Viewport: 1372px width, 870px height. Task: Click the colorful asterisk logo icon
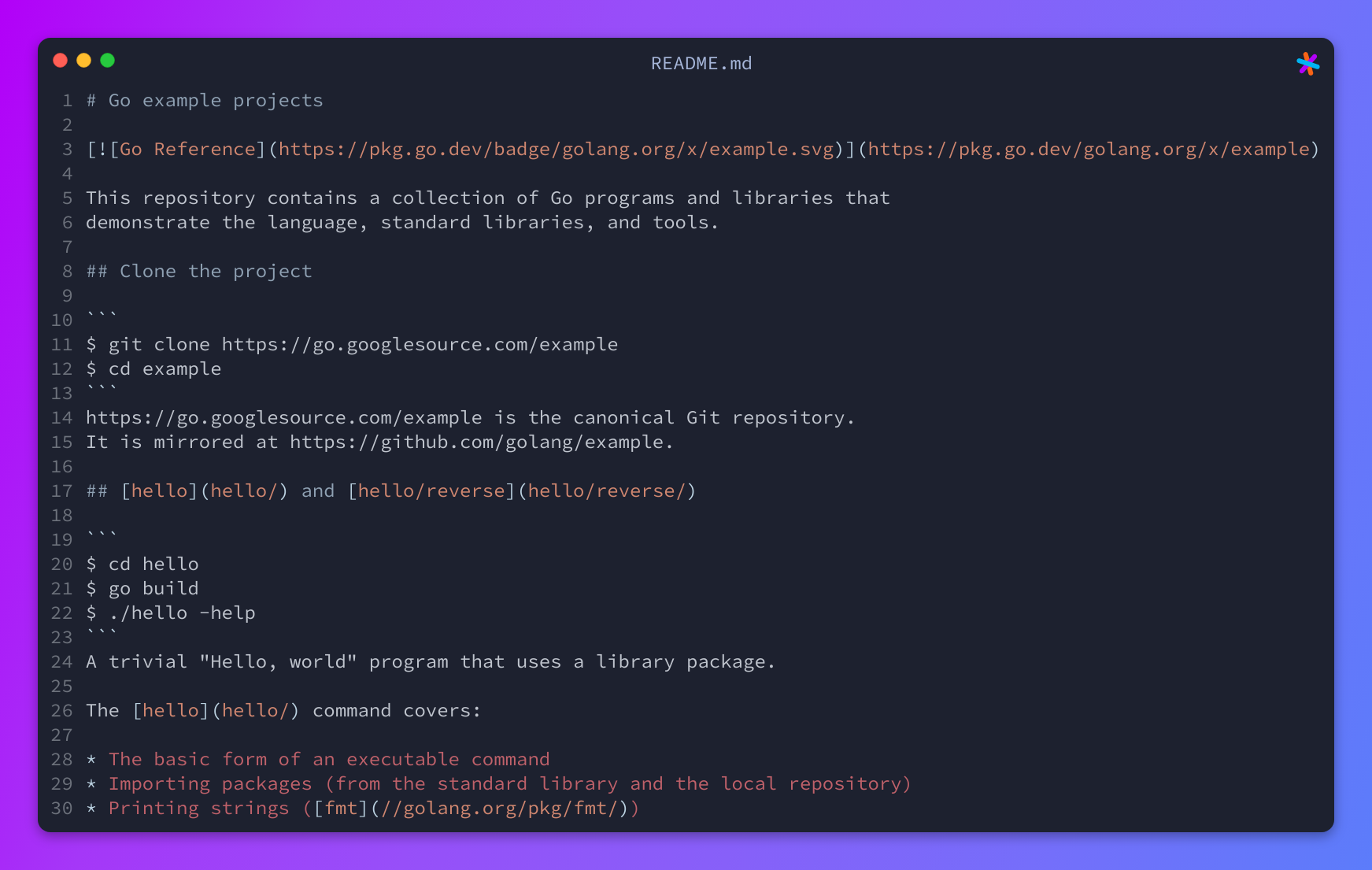point(1307,64)
